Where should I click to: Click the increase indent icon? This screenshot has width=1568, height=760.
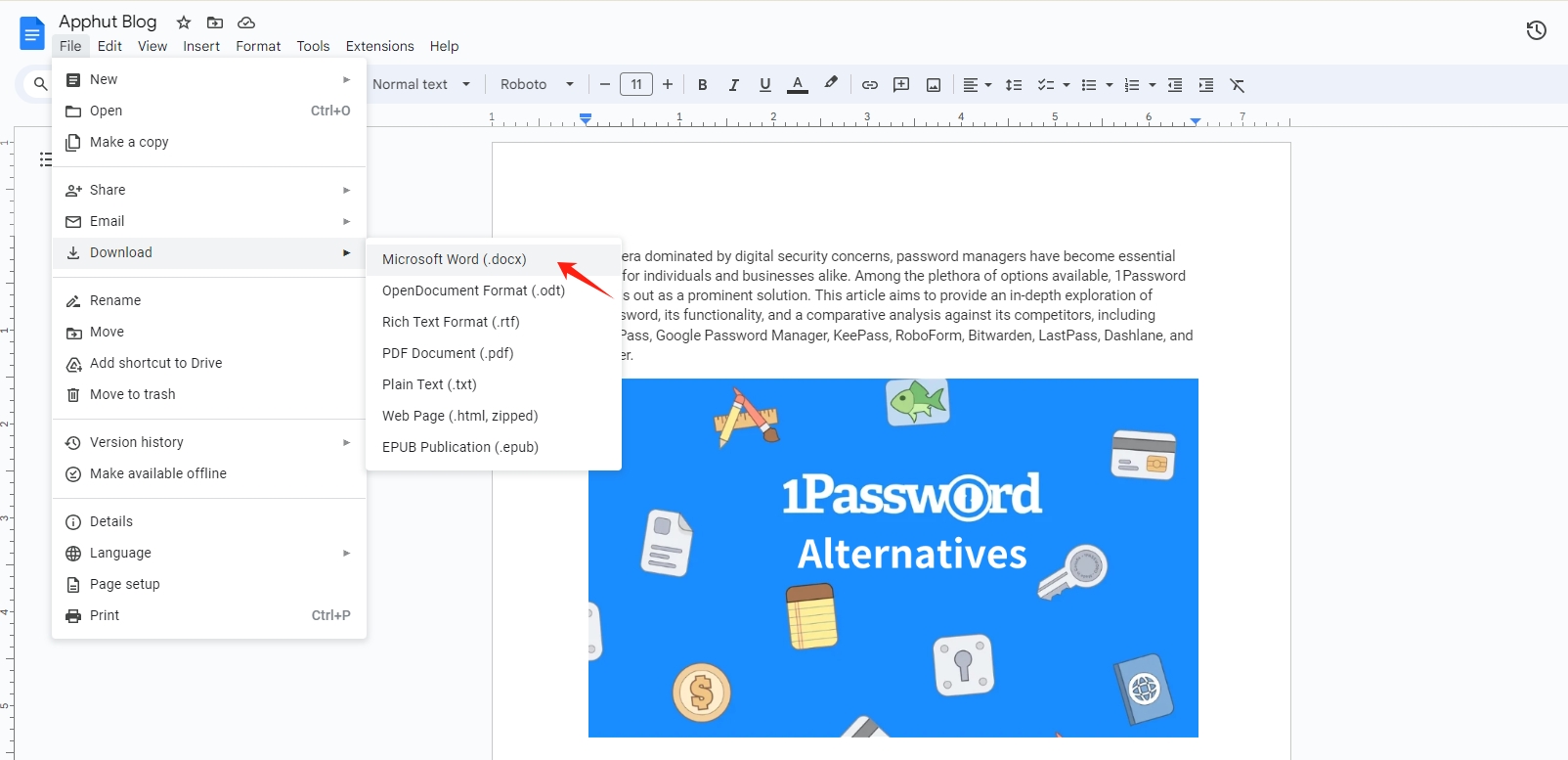pos(1206,85)
